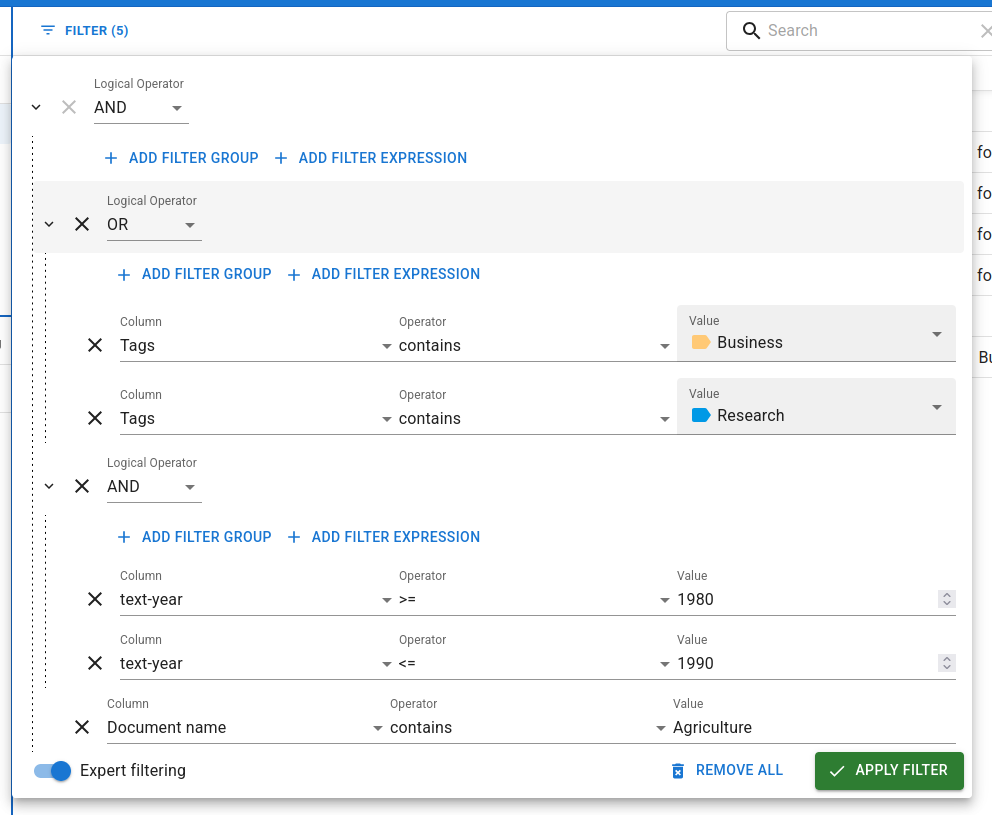
Task: Open the top-level AND logical operator dropdown
Action: 141,108
